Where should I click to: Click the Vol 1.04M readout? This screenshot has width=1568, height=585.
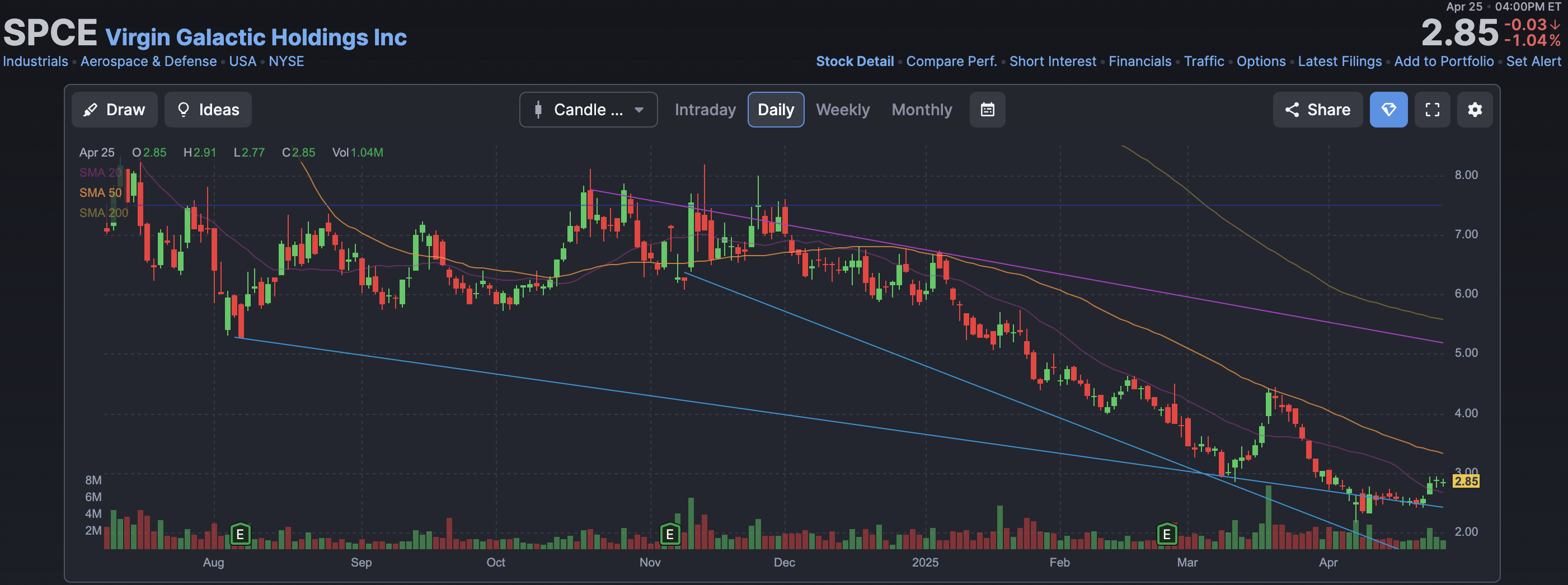pyautogui.click(x=357, y=153)
